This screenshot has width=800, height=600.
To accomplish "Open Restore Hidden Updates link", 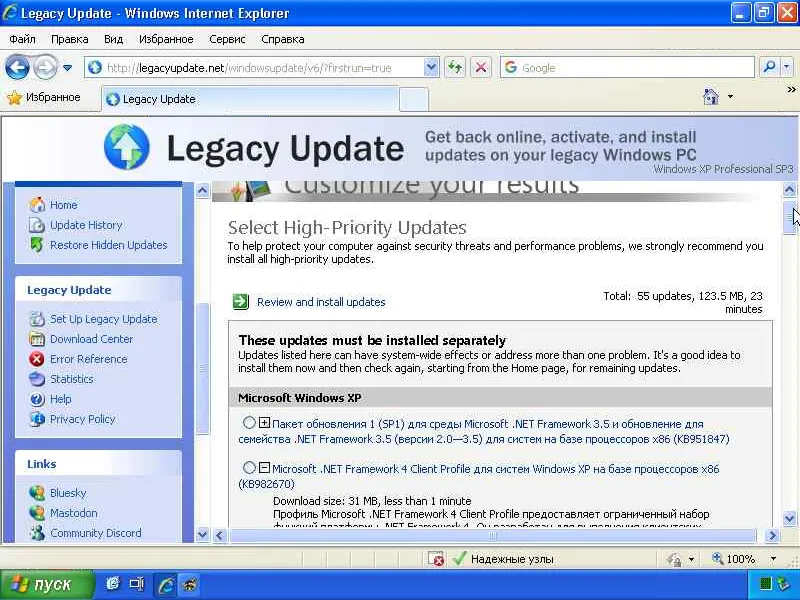I will pyautogui.click(x=108, y=245).
